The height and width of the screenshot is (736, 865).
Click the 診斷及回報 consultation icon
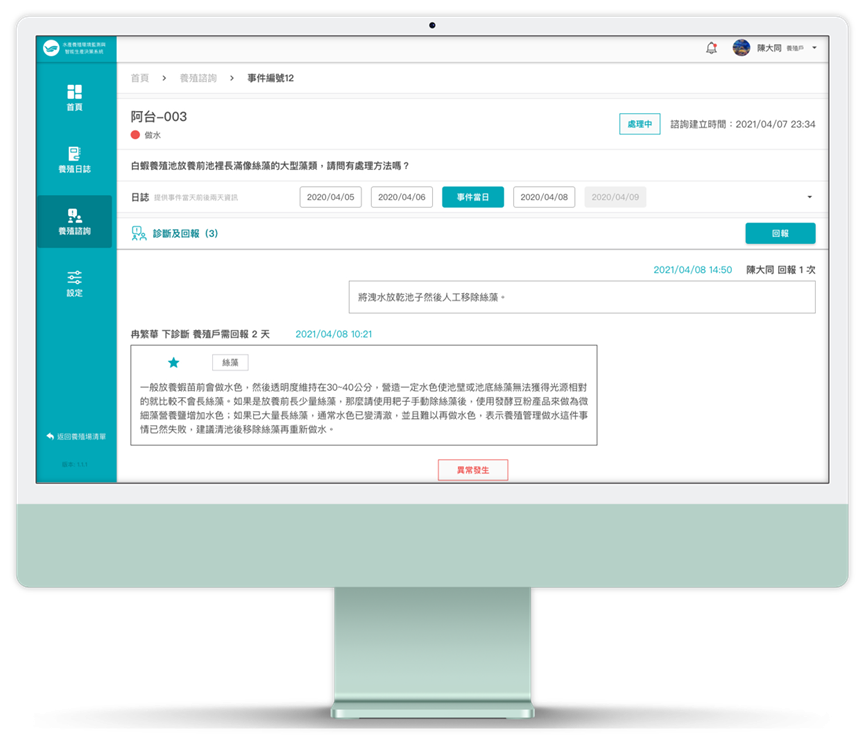tap(138, 233)
